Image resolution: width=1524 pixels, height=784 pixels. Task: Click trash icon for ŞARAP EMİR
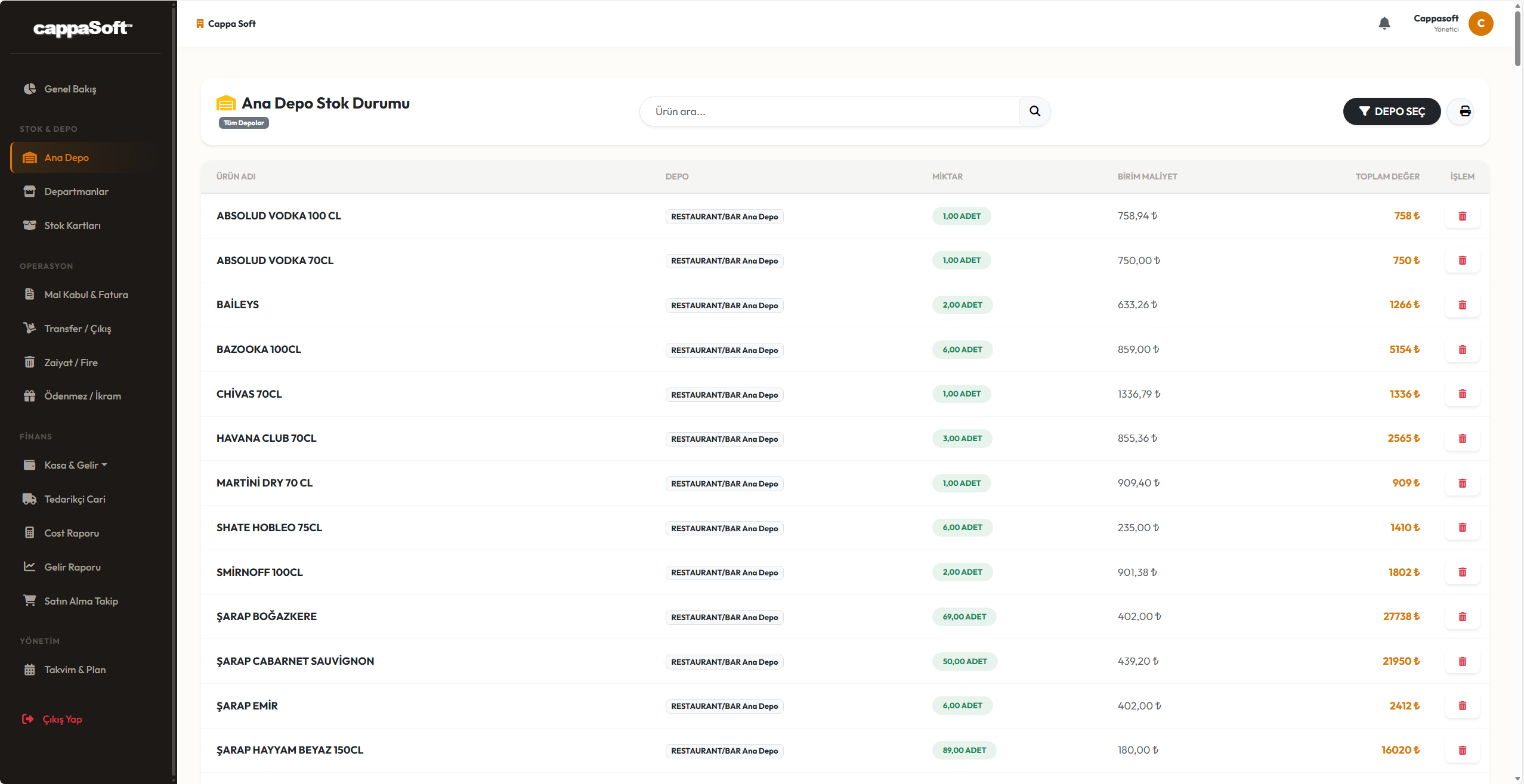coord(1462,706)
